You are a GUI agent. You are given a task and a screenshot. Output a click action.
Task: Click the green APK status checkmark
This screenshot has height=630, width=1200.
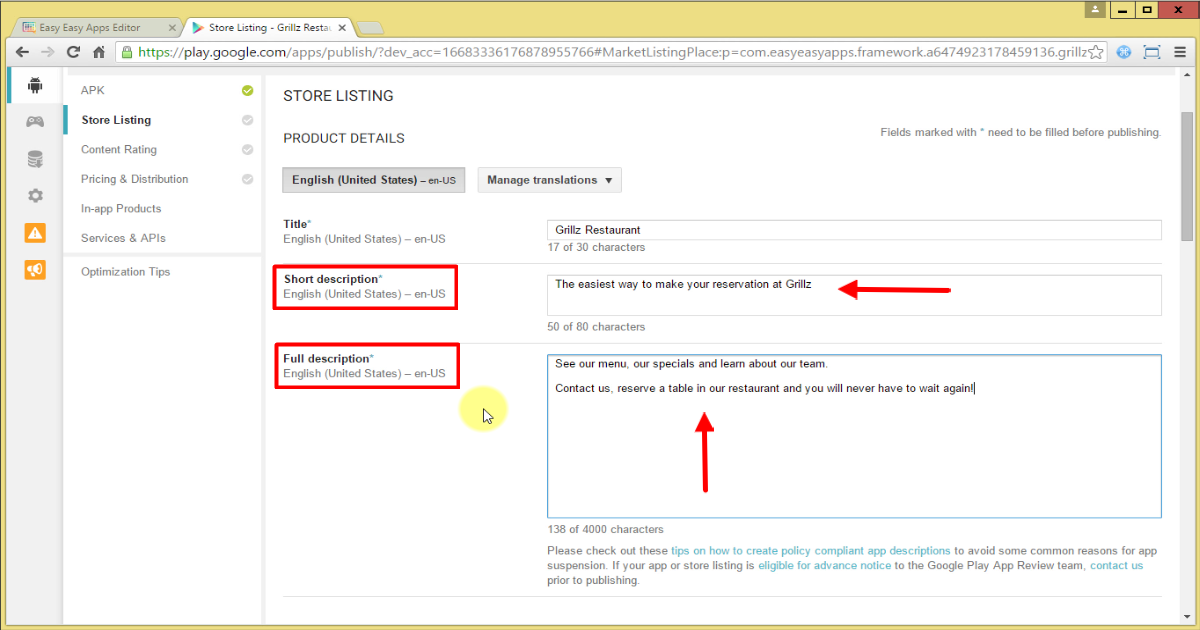point(247,90)
